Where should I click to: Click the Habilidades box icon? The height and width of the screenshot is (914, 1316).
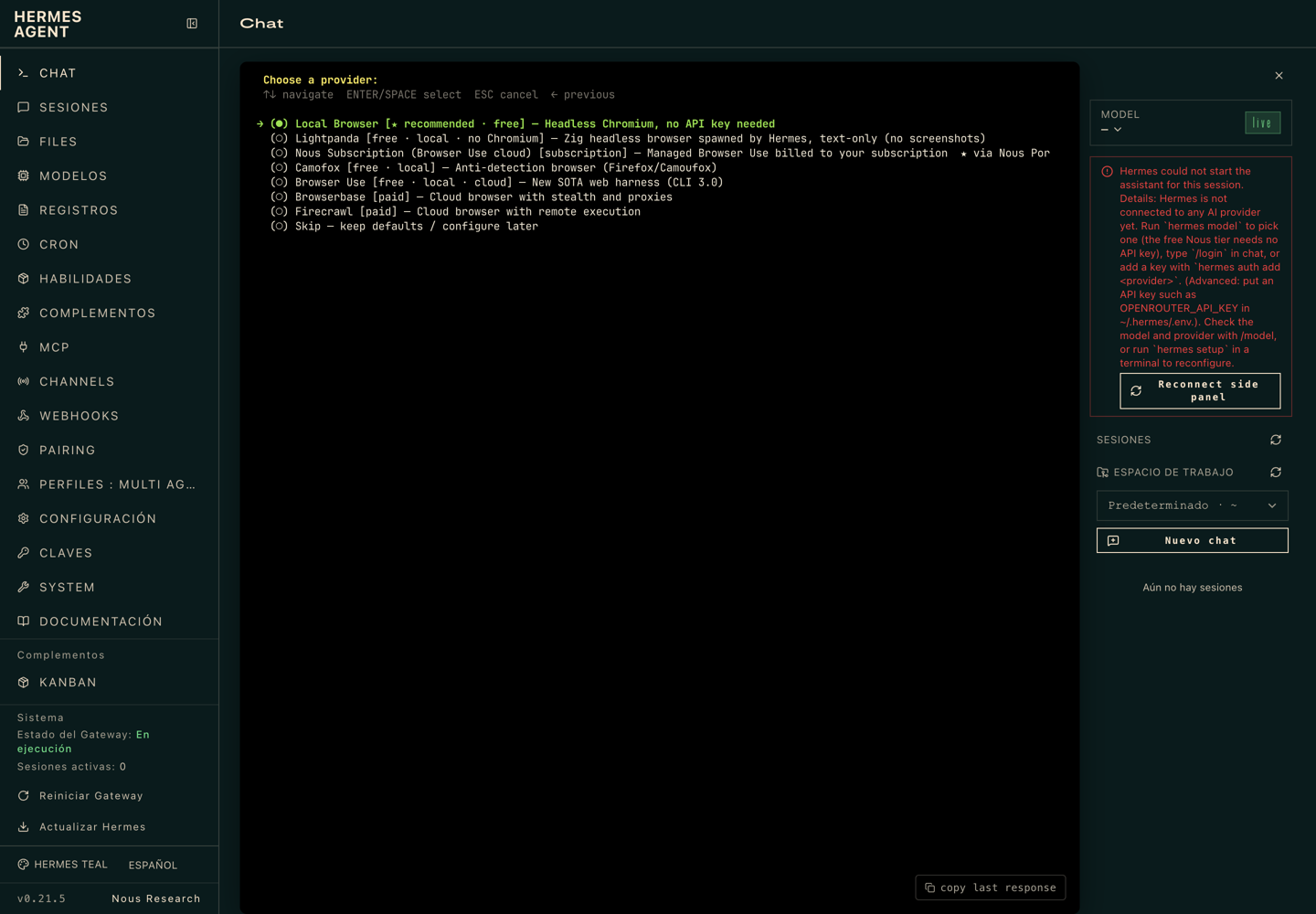tap(24, 279)
